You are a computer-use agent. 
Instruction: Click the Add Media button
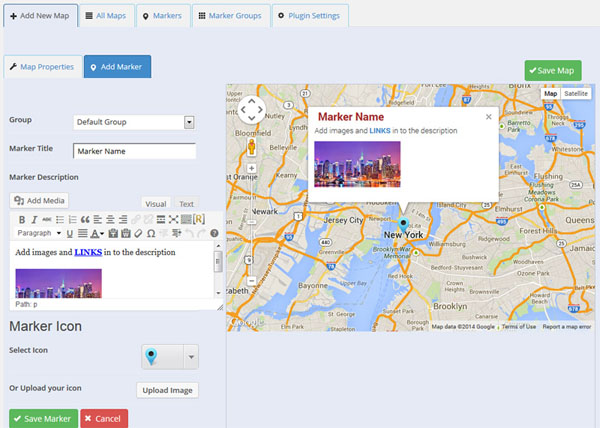click(x=39, y=201)
